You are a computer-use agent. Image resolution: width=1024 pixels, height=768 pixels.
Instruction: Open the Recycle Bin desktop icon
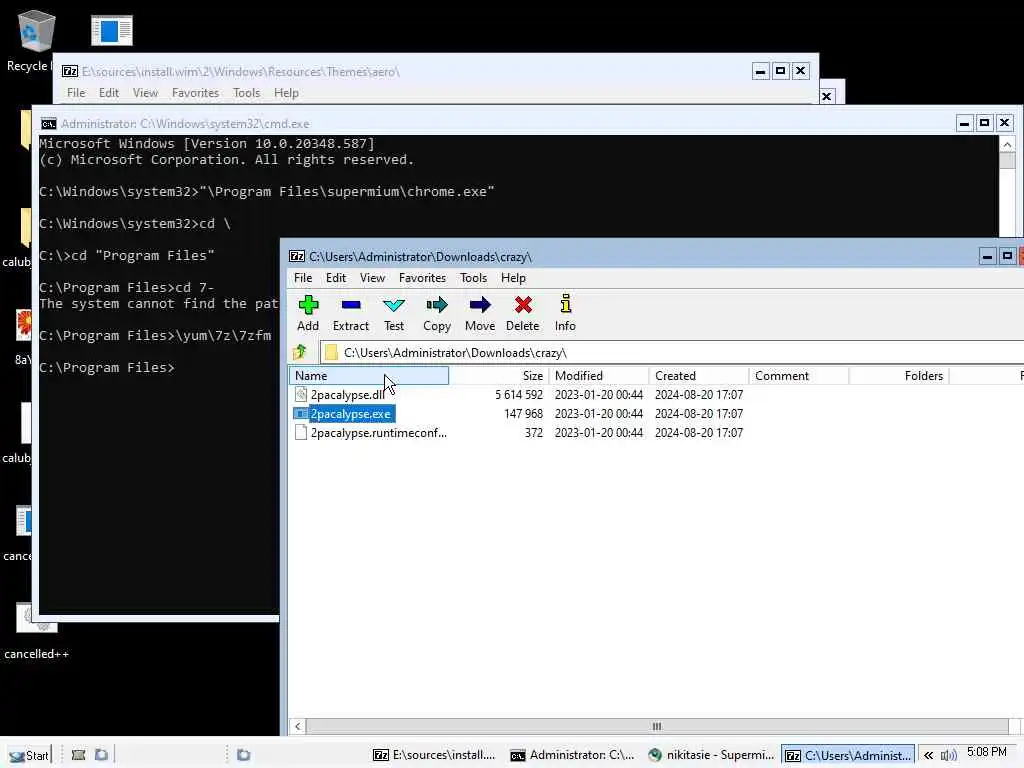tap(36, 31)
